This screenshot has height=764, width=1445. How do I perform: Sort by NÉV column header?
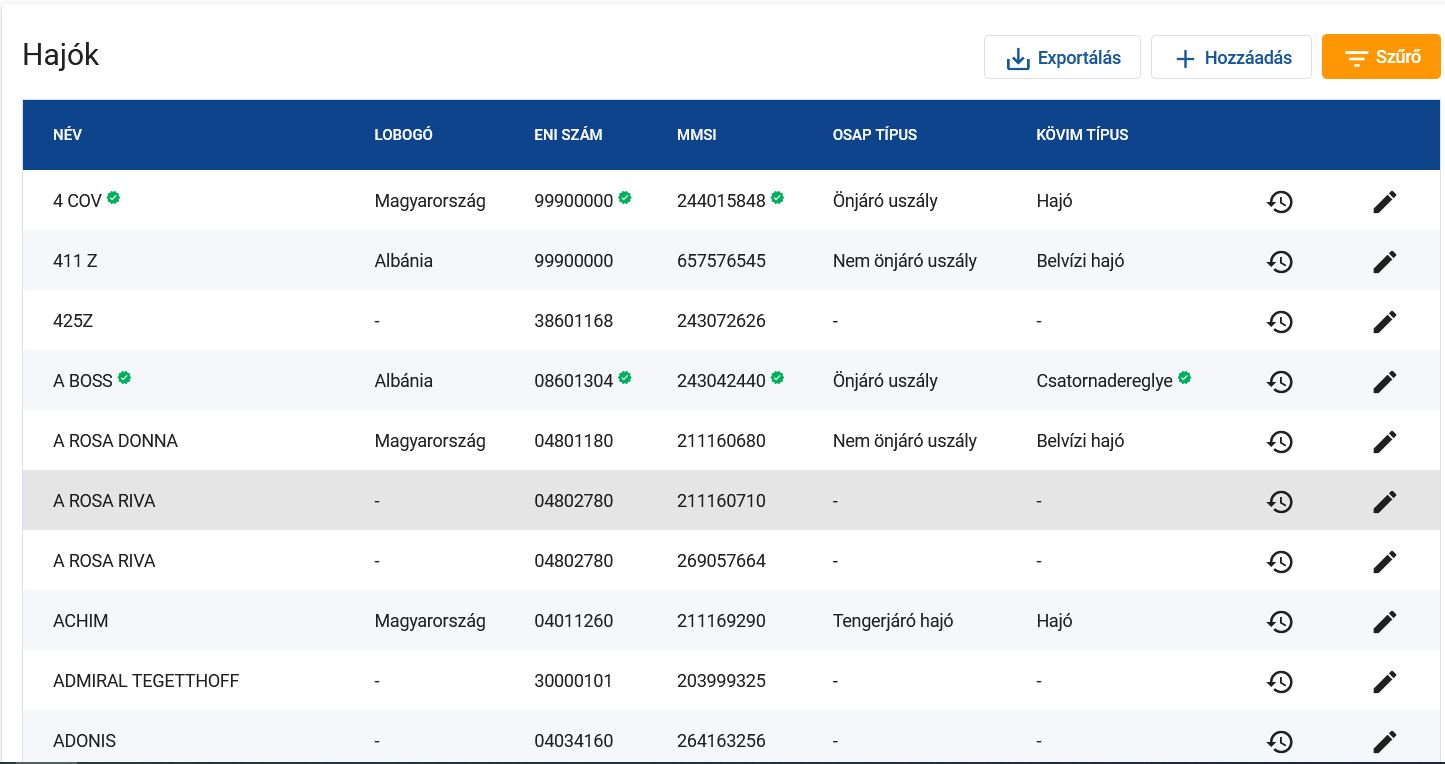coord(67,135)
